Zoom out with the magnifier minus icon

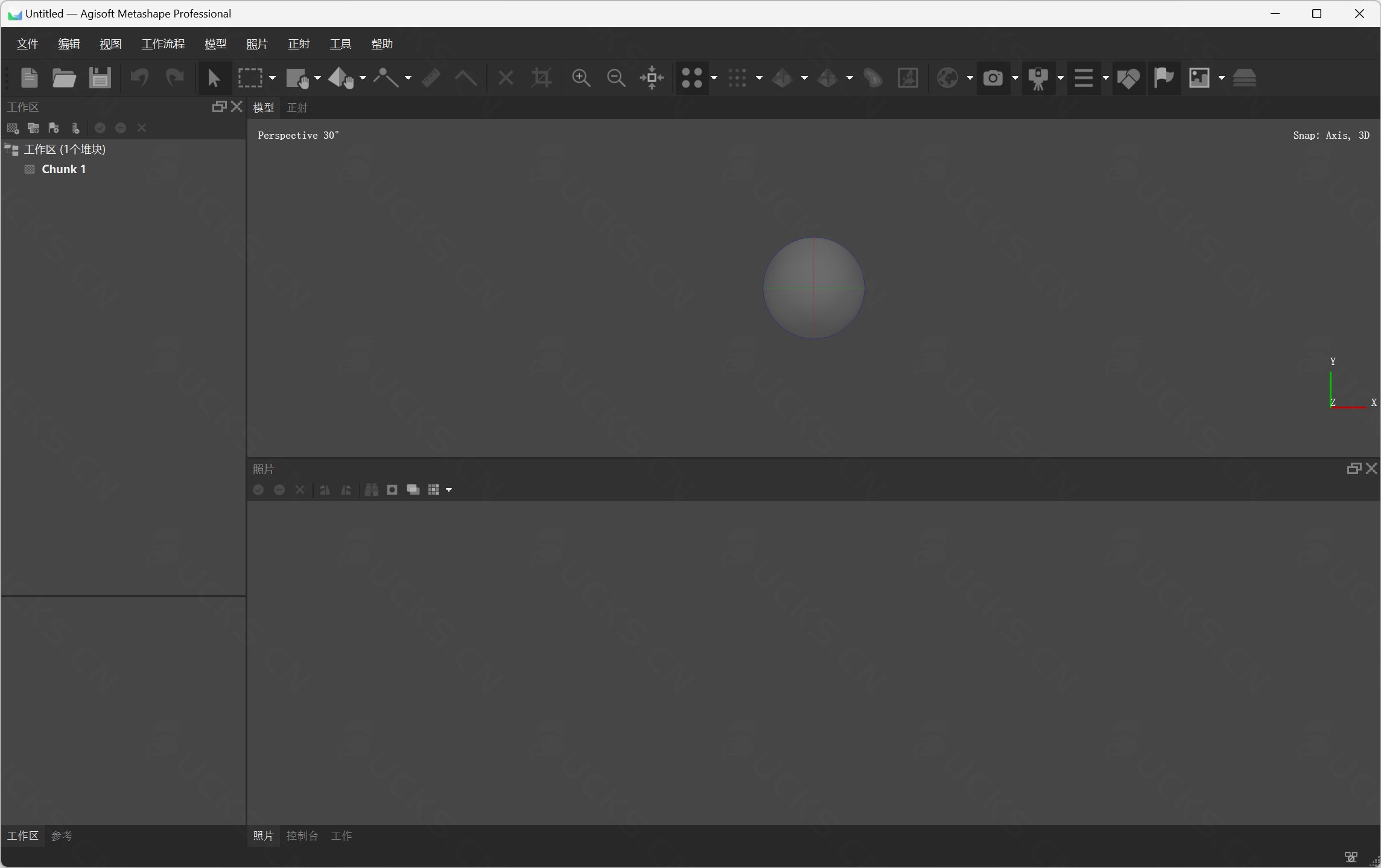pyautogui.click(x=616, y=78)
